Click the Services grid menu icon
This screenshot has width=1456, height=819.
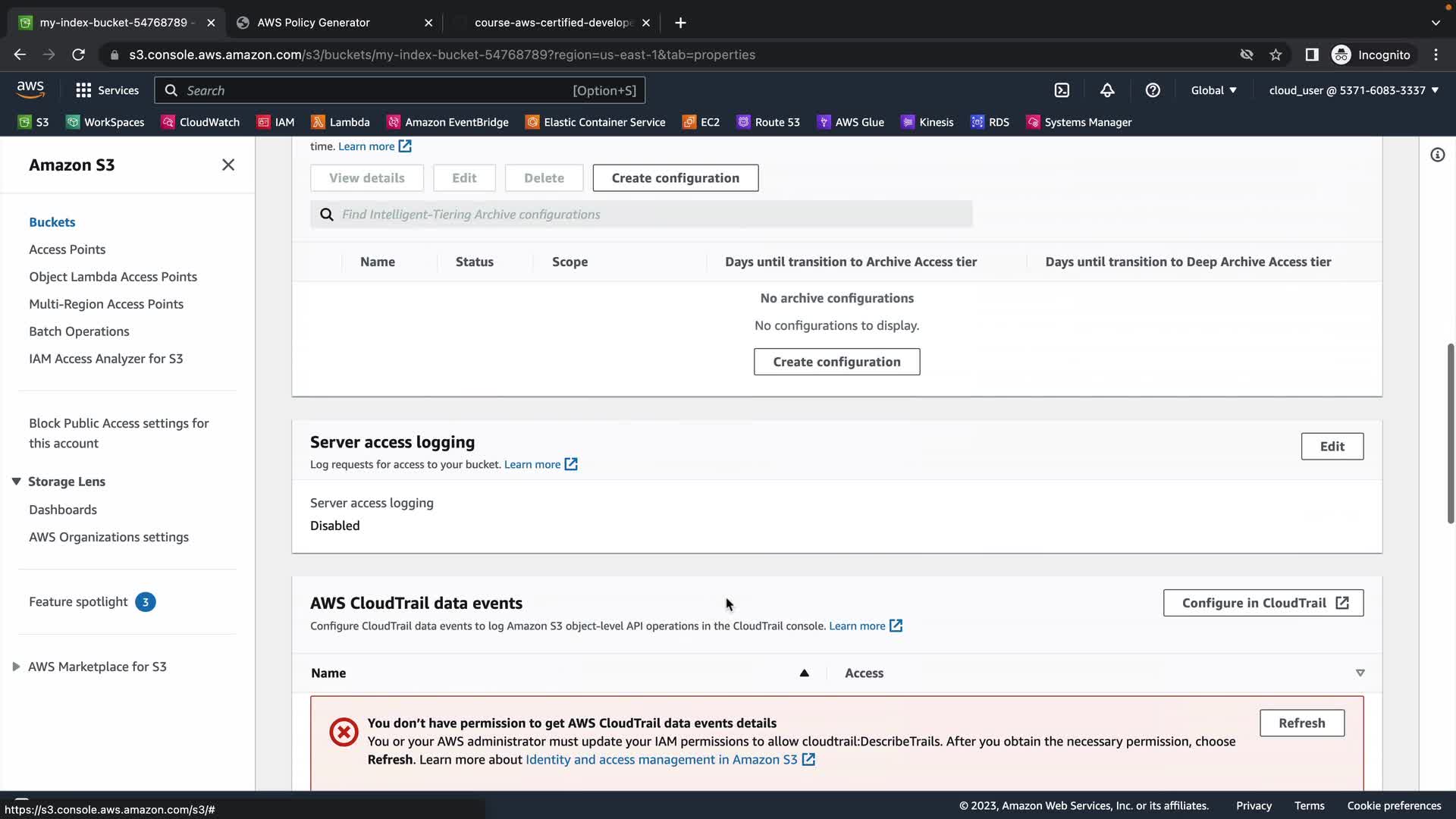[x=83, y=90]
